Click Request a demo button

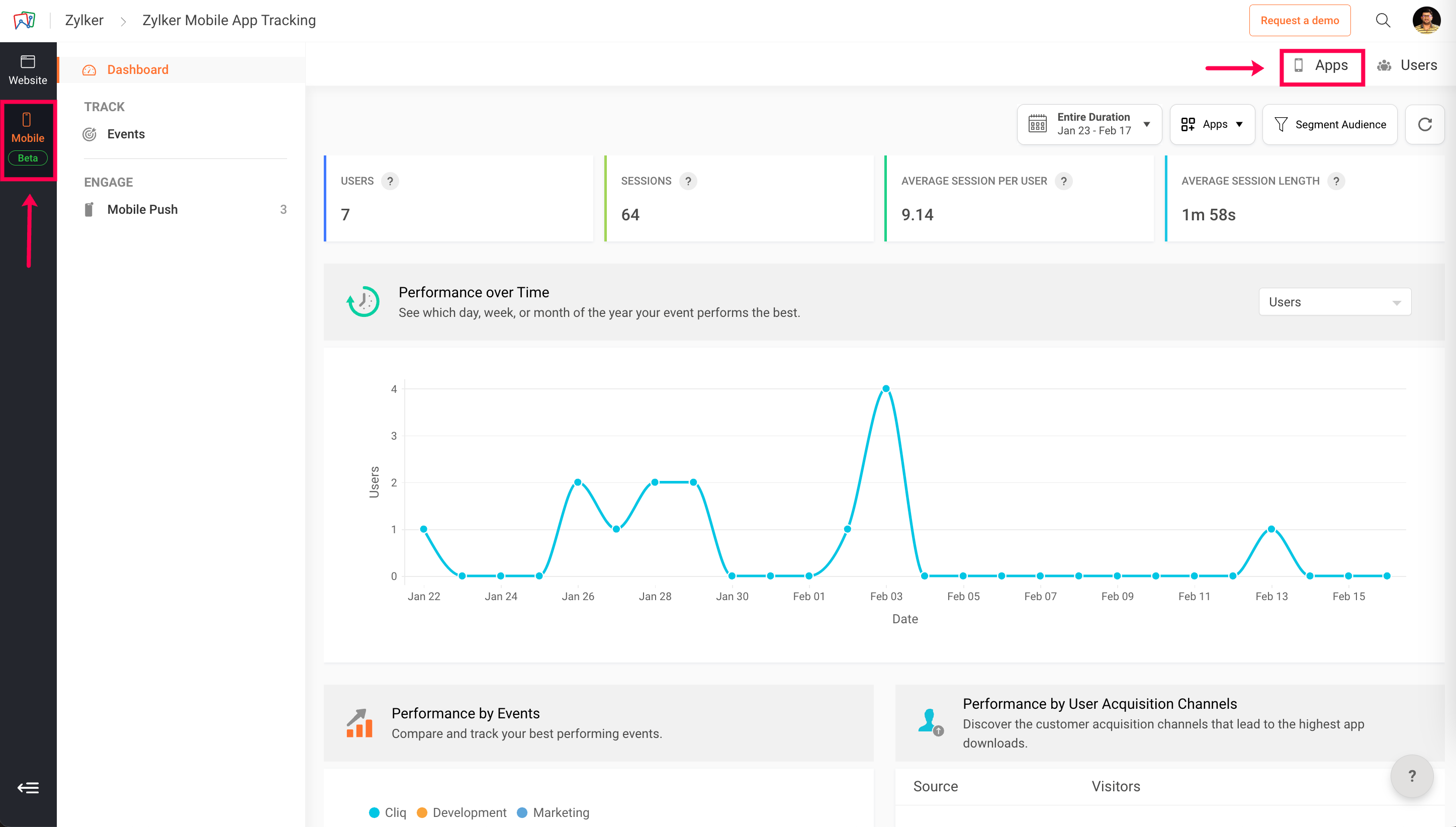click(x=1299, y=21)
